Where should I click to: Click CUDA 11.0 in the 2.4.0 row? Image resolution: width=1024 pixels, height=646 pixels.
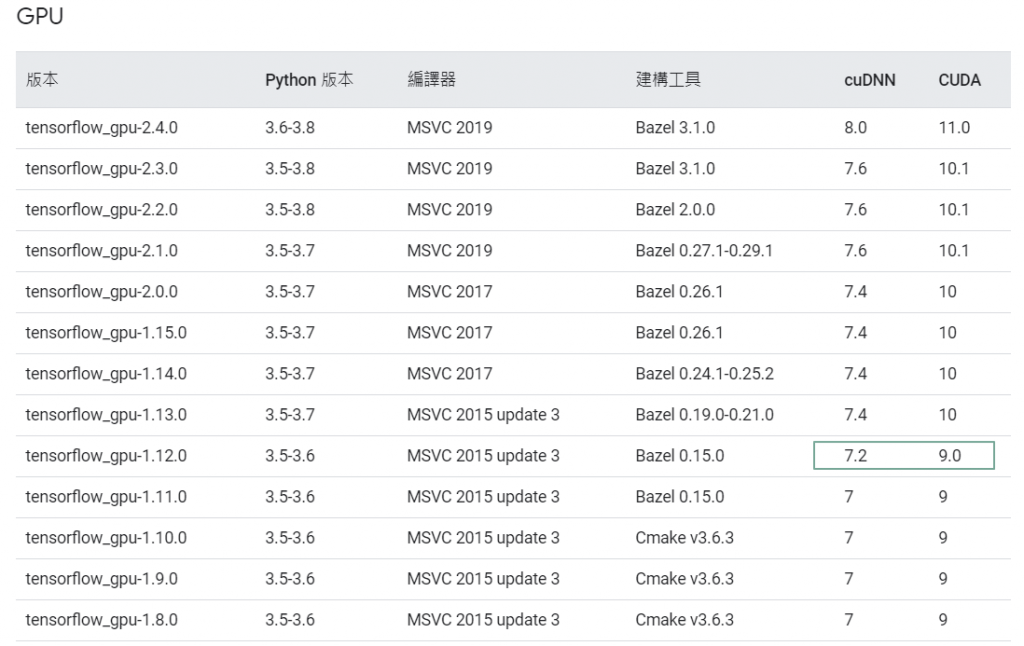click(x=954, y=128)
